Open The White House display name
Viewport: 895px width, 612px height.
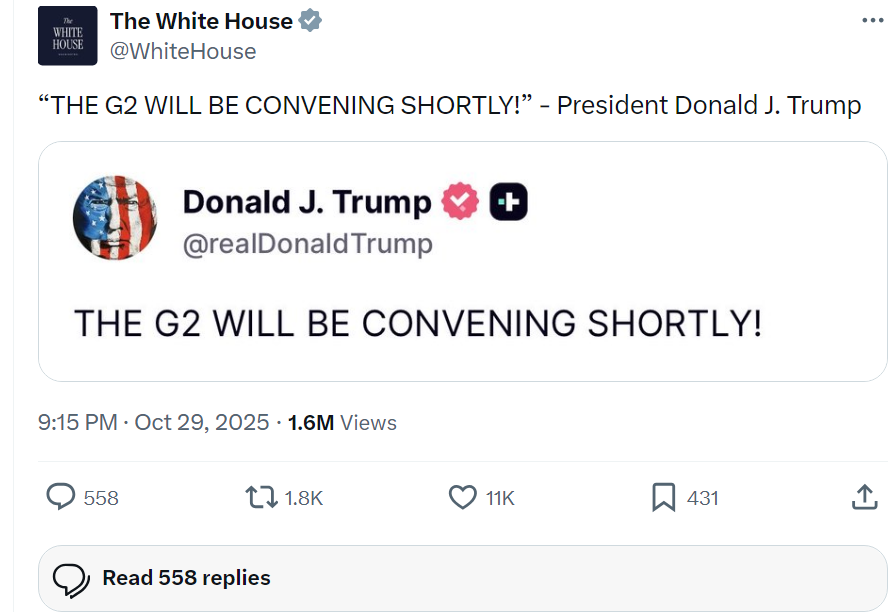[201, 21]
